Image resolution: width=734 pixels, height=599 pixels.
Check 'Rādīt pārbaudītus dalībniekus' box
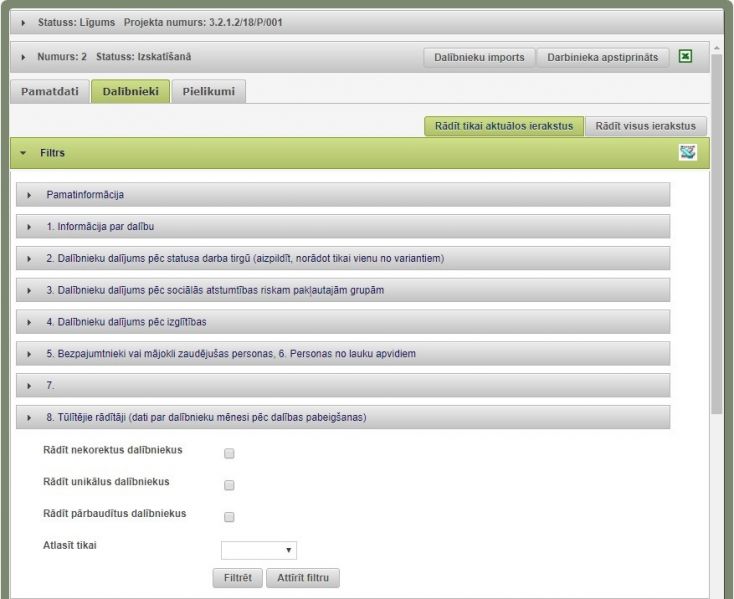coord(229,517)
